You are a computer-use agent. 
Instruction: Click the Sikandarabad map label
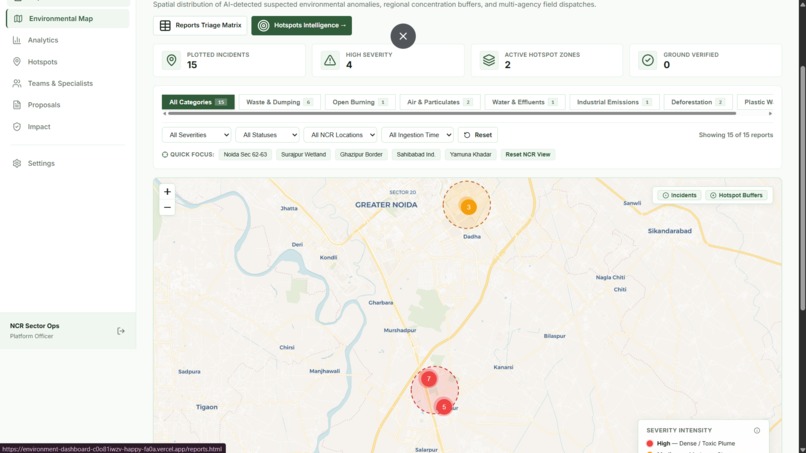coord(669,231)
